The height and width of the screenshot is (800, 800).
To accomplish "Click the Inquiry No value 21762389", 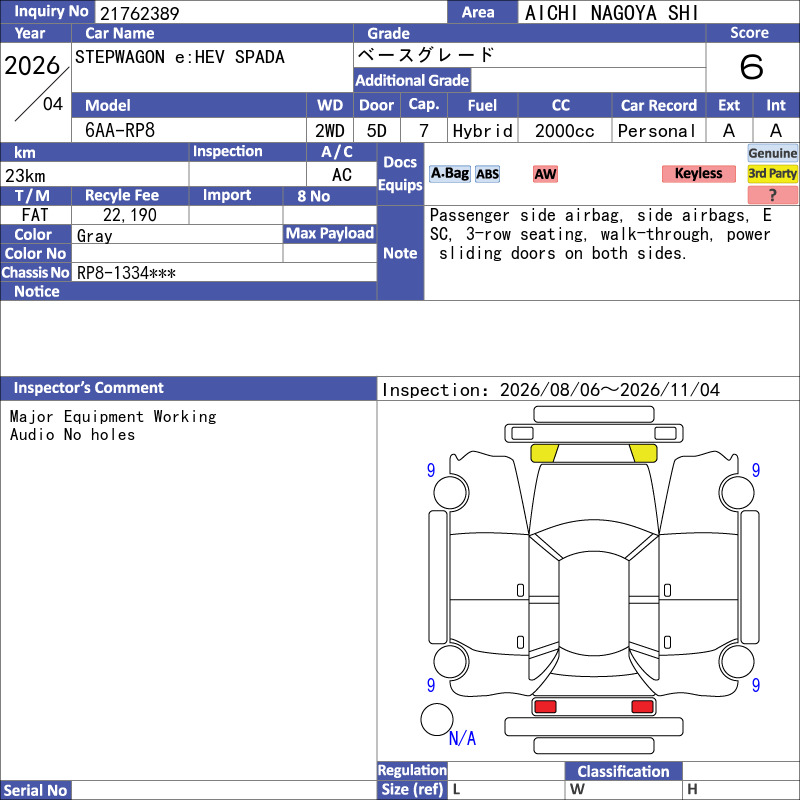I will pyautogui.click(x=139, y=13).
